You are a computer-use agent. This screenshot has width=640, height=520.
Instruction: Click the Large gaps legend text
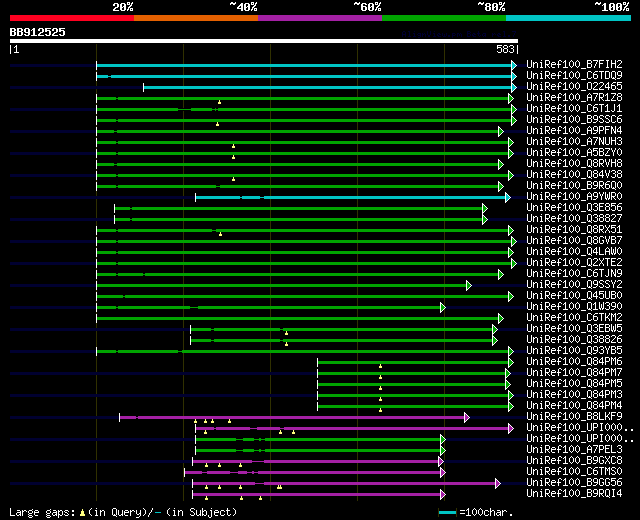(x=123, y=512)
